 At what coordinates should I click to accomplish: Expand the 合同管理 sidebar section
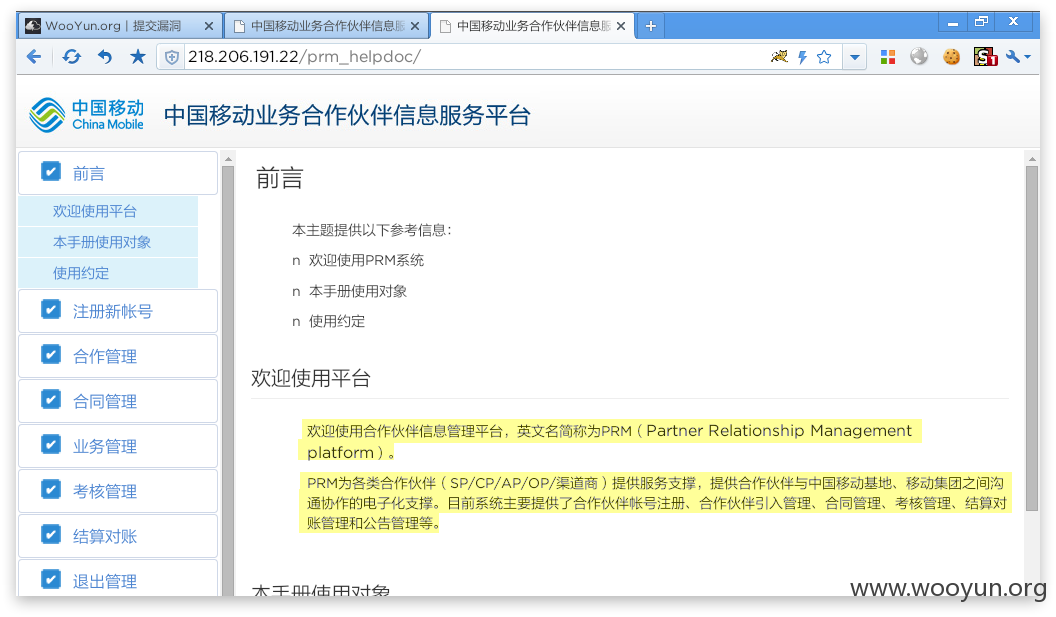118,401
